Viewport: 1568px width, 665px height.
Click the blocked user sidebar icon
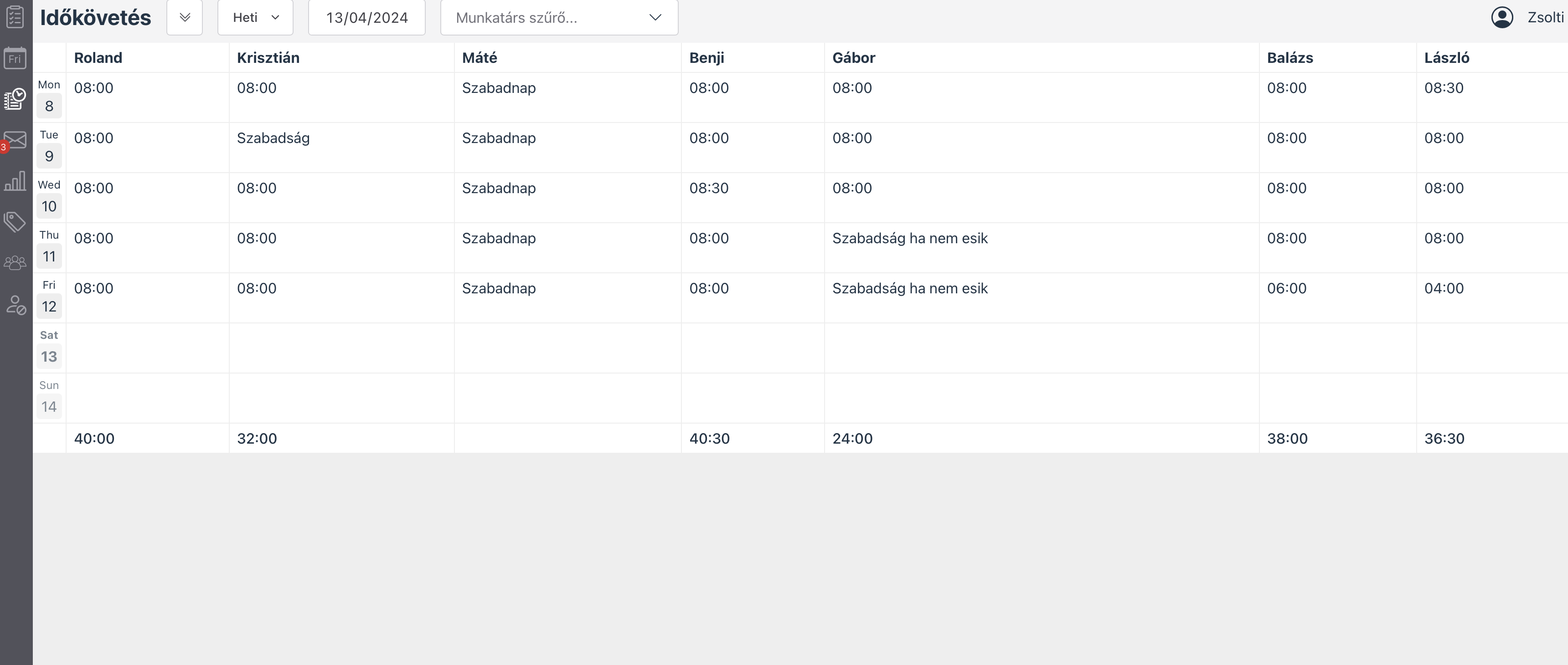click(15, 304)
